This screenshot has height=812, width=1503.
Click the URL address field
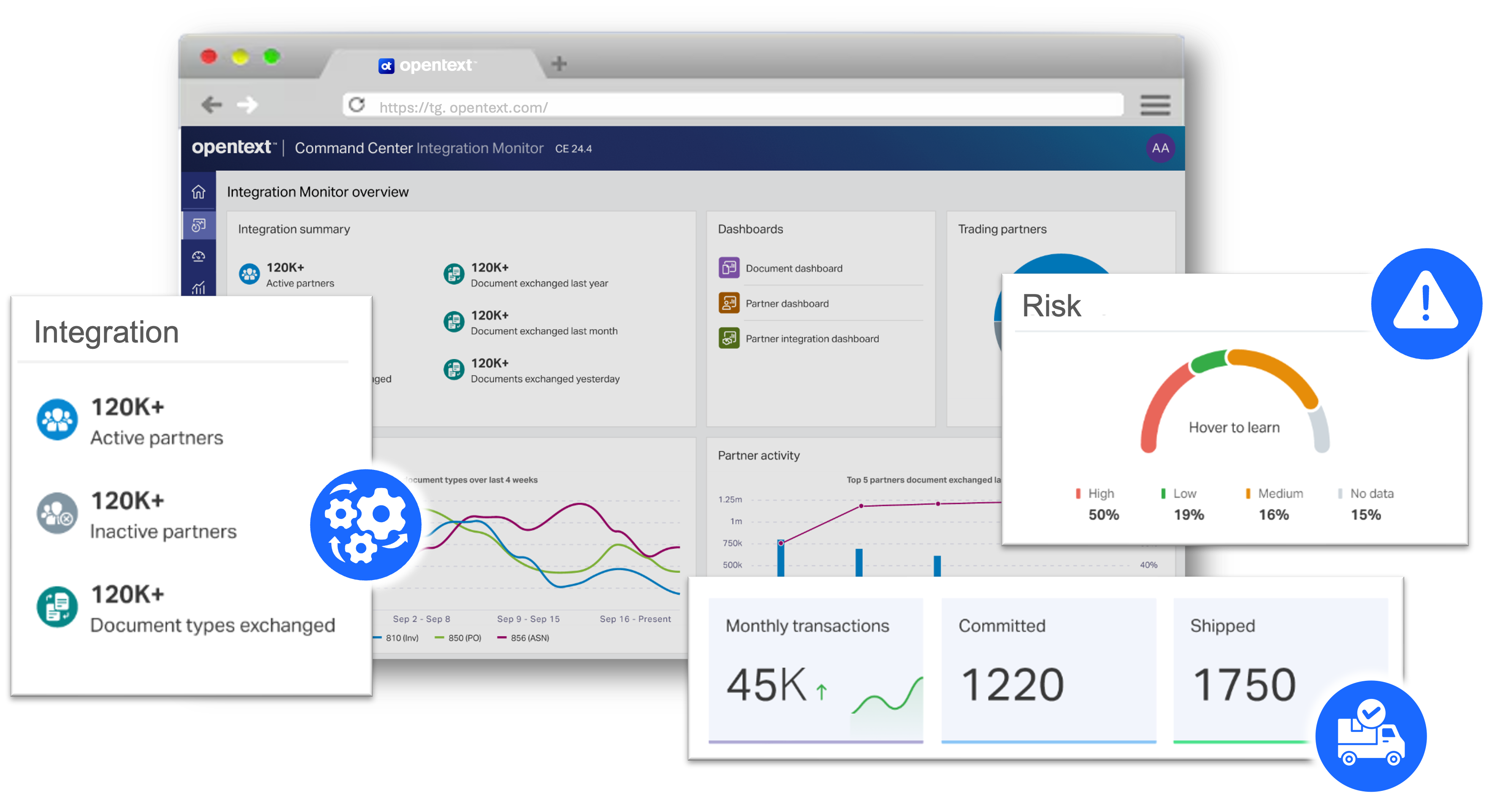(x=733, y=105)
